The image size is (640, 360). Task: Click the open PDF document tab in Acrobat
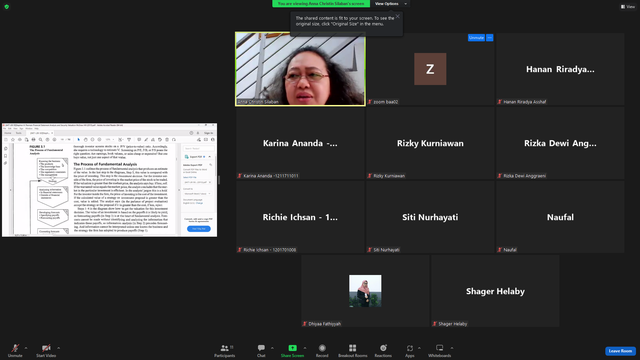[x=41, y=133]
